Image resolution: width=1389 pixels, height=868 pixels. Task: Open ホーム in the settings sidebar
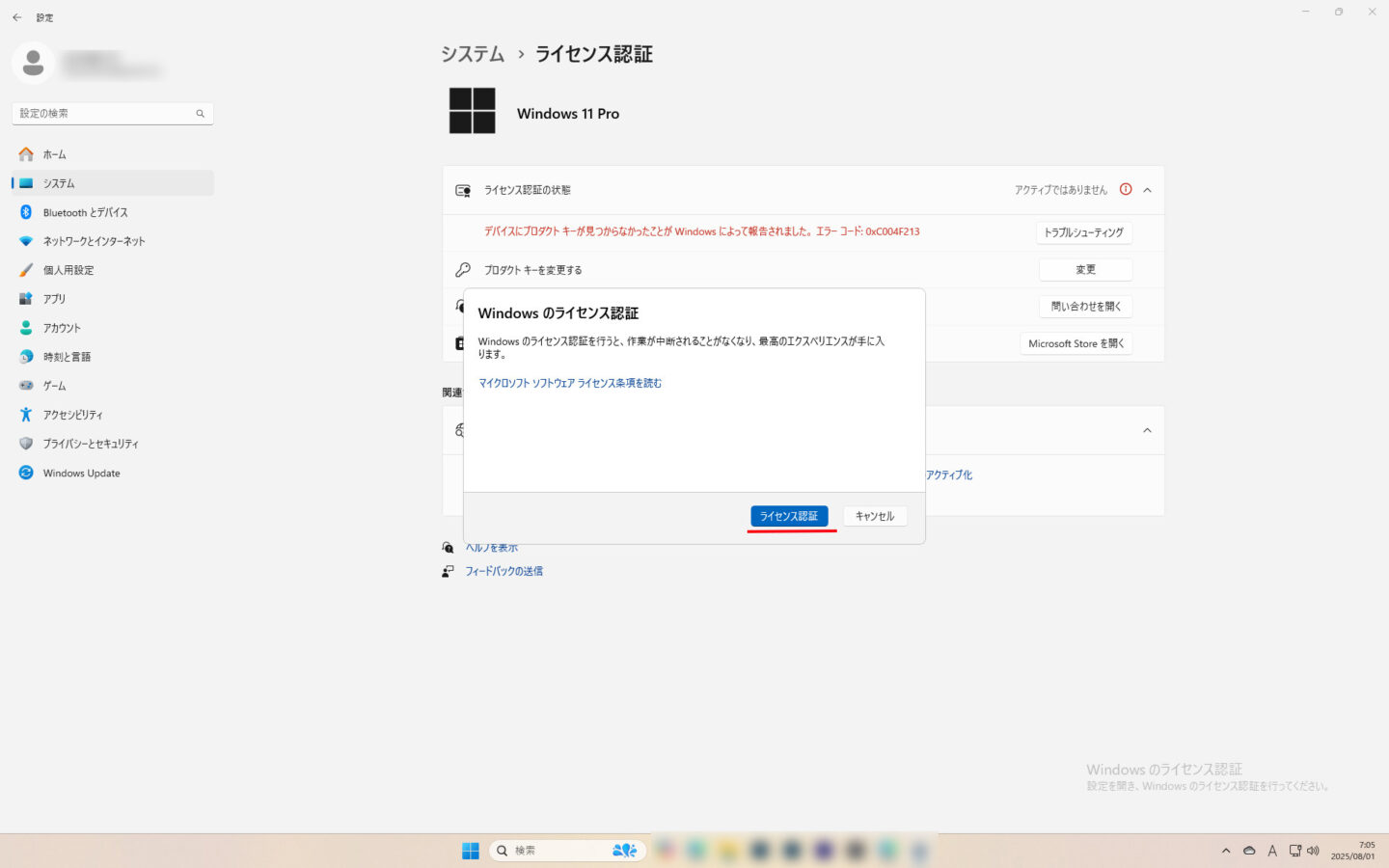pos(113,154)
